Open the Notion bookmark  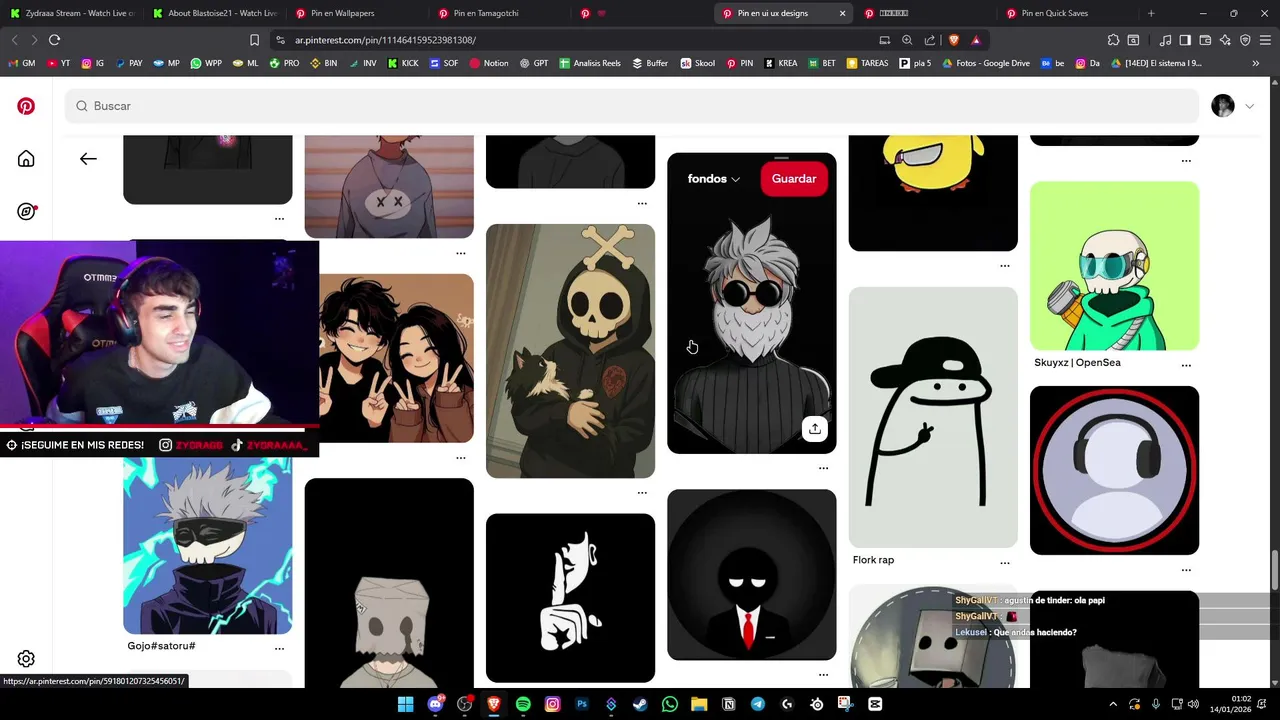(488, 63)
